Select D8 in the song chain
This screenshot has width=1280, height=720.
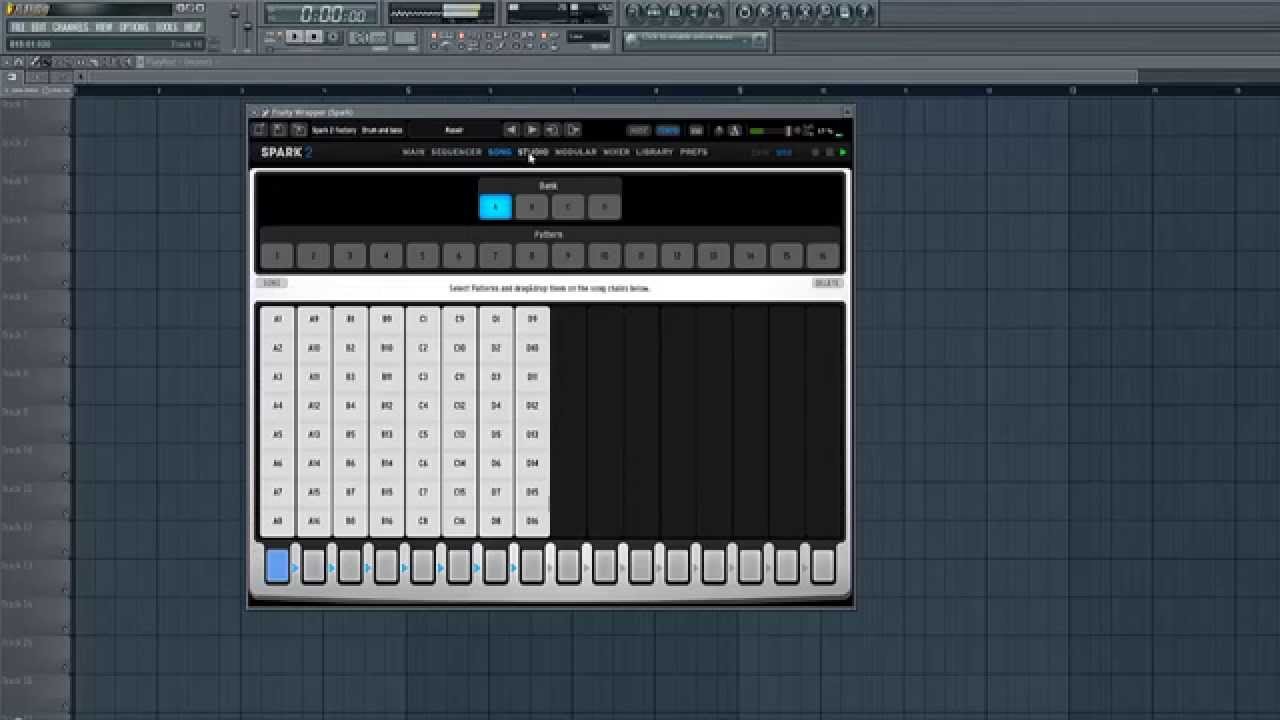[496, 521]
